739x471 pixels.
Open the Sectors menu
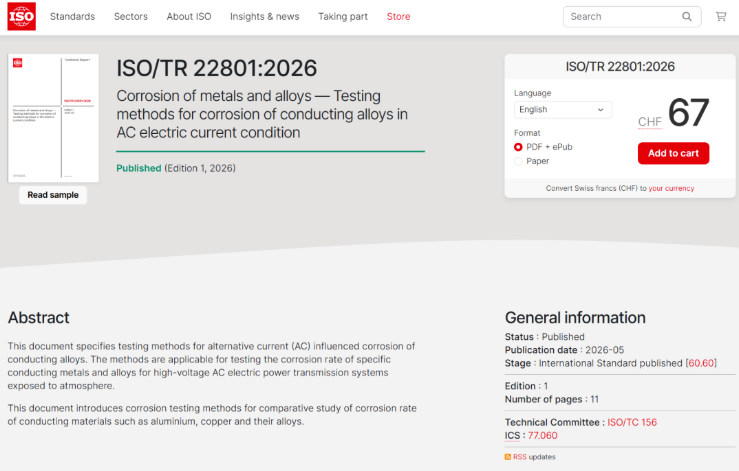pyautogui.click(x=131, y=17)
